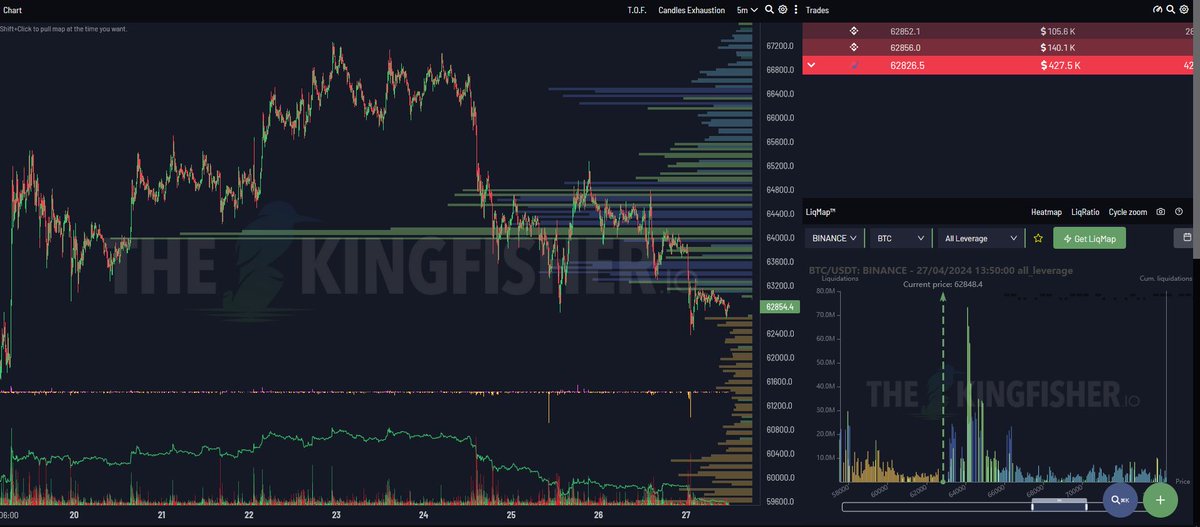Click the LiqMap zoom range slider right handle
Screen dimensions: 1200x527
(x=1087, y=505)
